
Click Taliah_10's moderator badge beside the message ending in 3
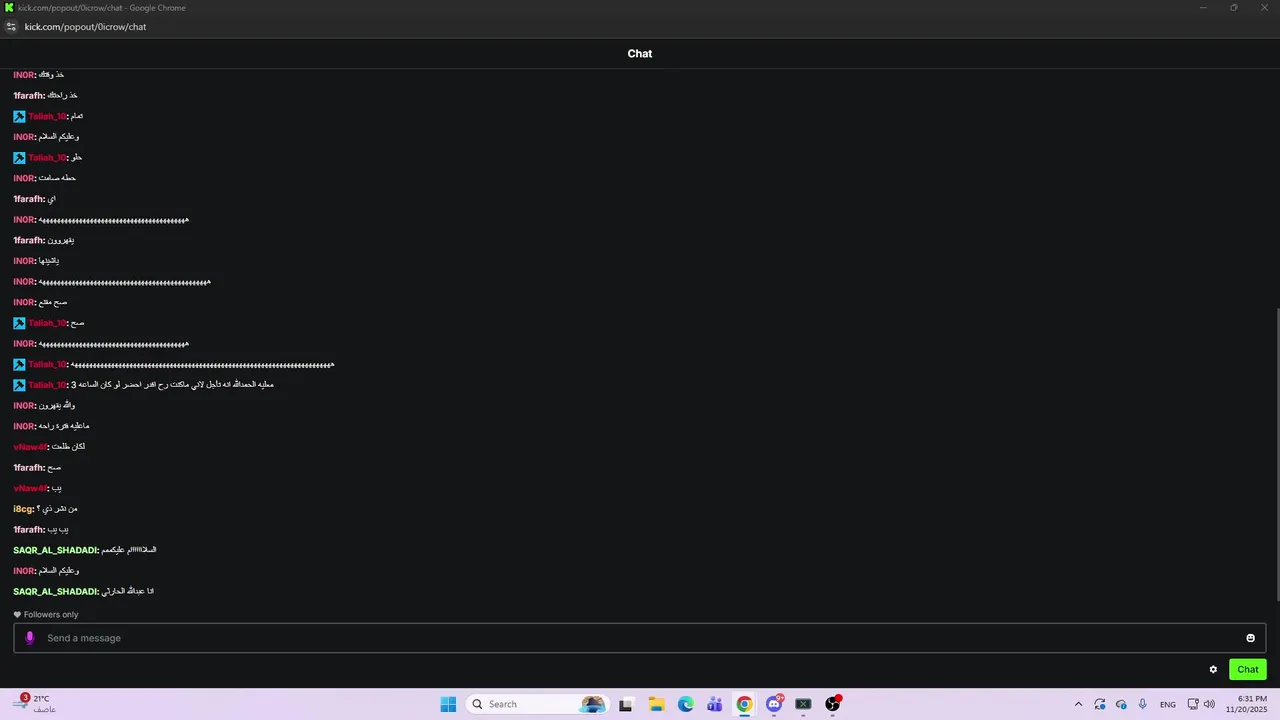[x=19, y=385]
